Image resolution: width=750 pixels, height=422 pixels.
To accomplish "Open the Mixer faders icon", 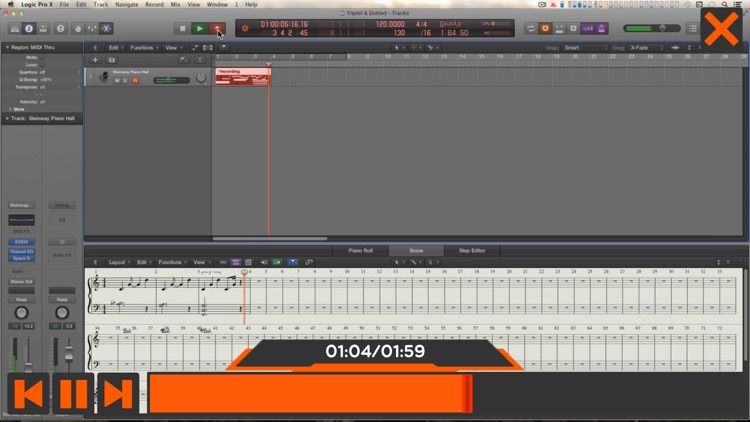I will click(92, 29).
